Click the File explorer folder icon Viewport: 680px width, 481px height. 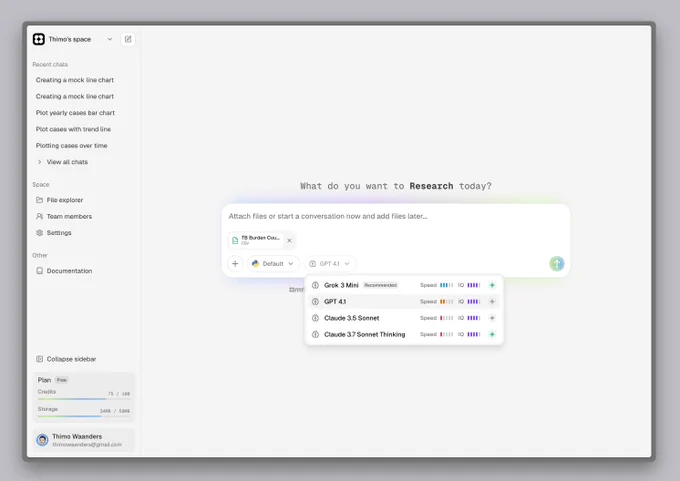(x=39, y=200)
